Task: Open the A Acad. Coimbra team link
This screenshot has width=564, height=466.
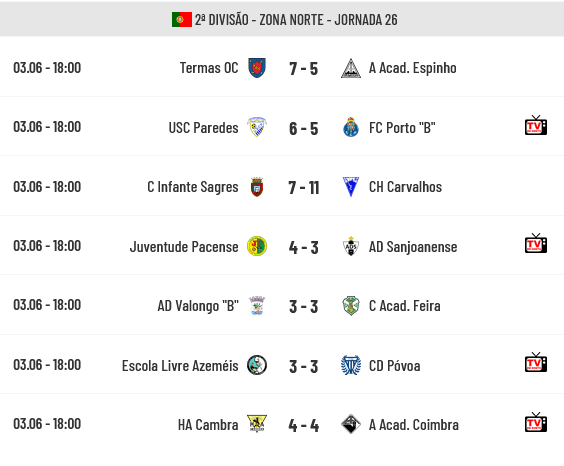Action: (x=414, y=425)
